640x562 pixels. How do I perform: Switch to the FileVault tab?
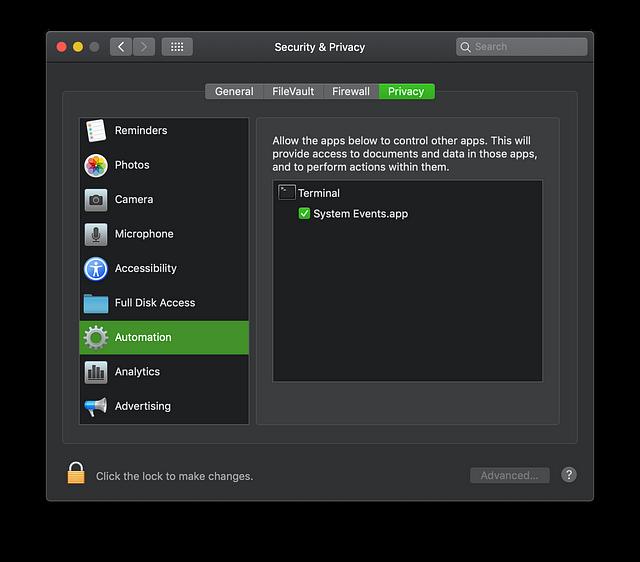tap(293, 91)
